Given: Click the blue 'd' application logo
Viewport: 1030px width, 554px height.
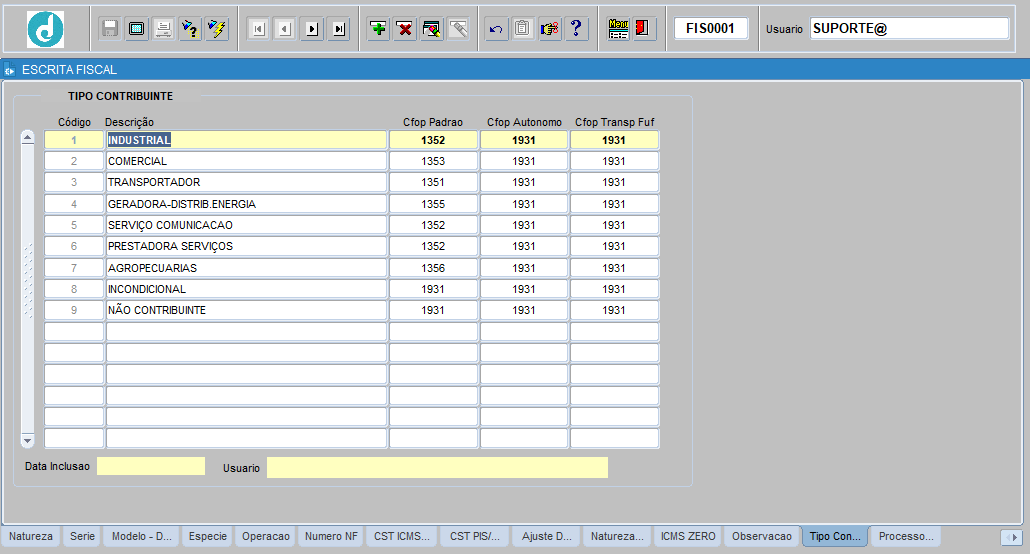Looking at the screenshot, I should [45, 29].
